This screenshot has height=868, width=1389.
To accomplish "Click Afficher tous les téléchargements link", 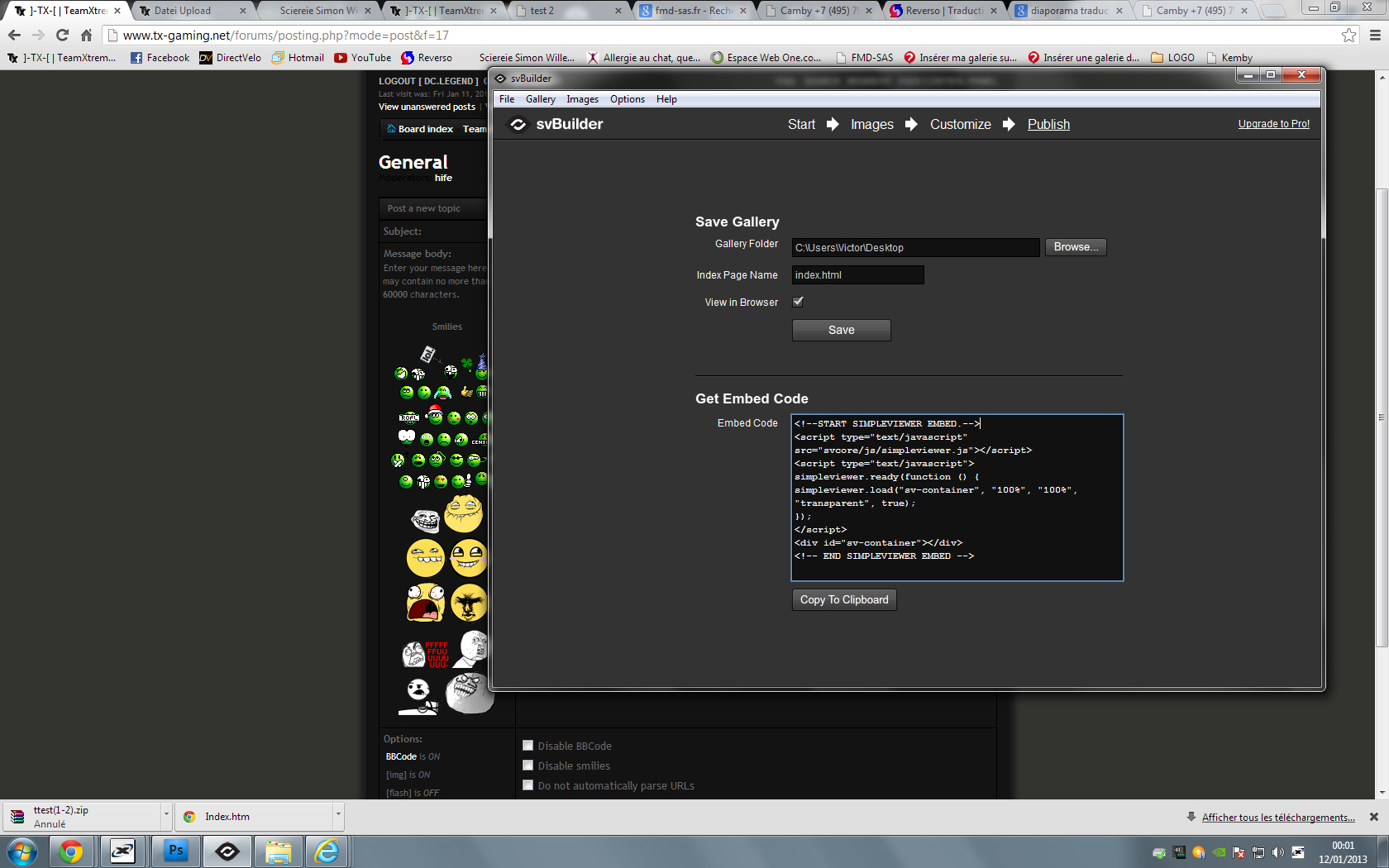I will pyautogui.click(x=1278, y=817).
